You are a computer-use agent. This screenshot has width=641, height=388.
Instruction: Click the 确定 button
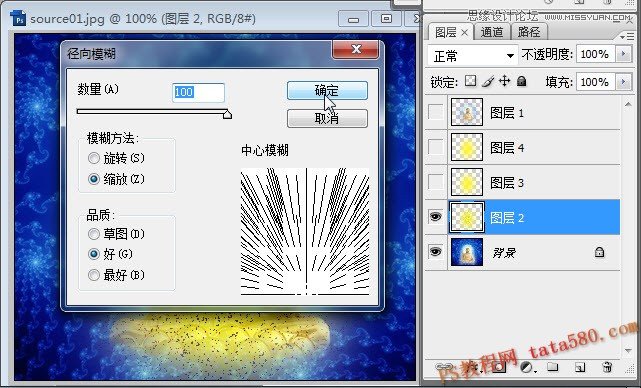(x=327, y=90)
